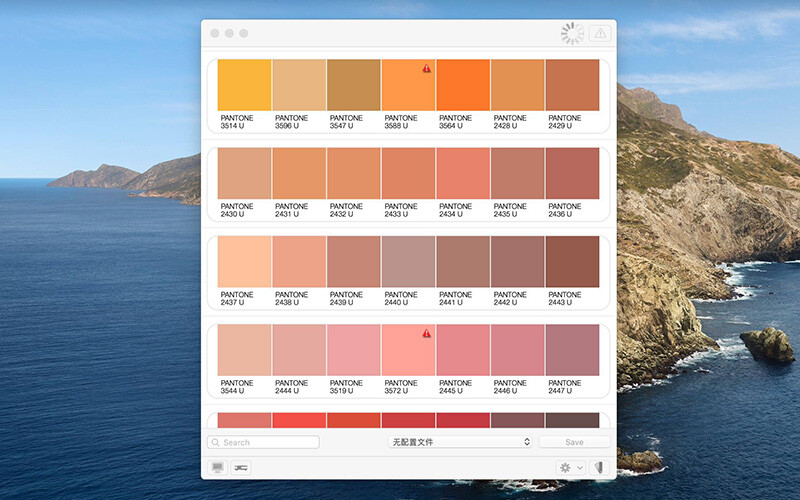Click the 'PANTONE 2432 U' label text
Viewport: 800px width, 500px height.
[346, 210]
